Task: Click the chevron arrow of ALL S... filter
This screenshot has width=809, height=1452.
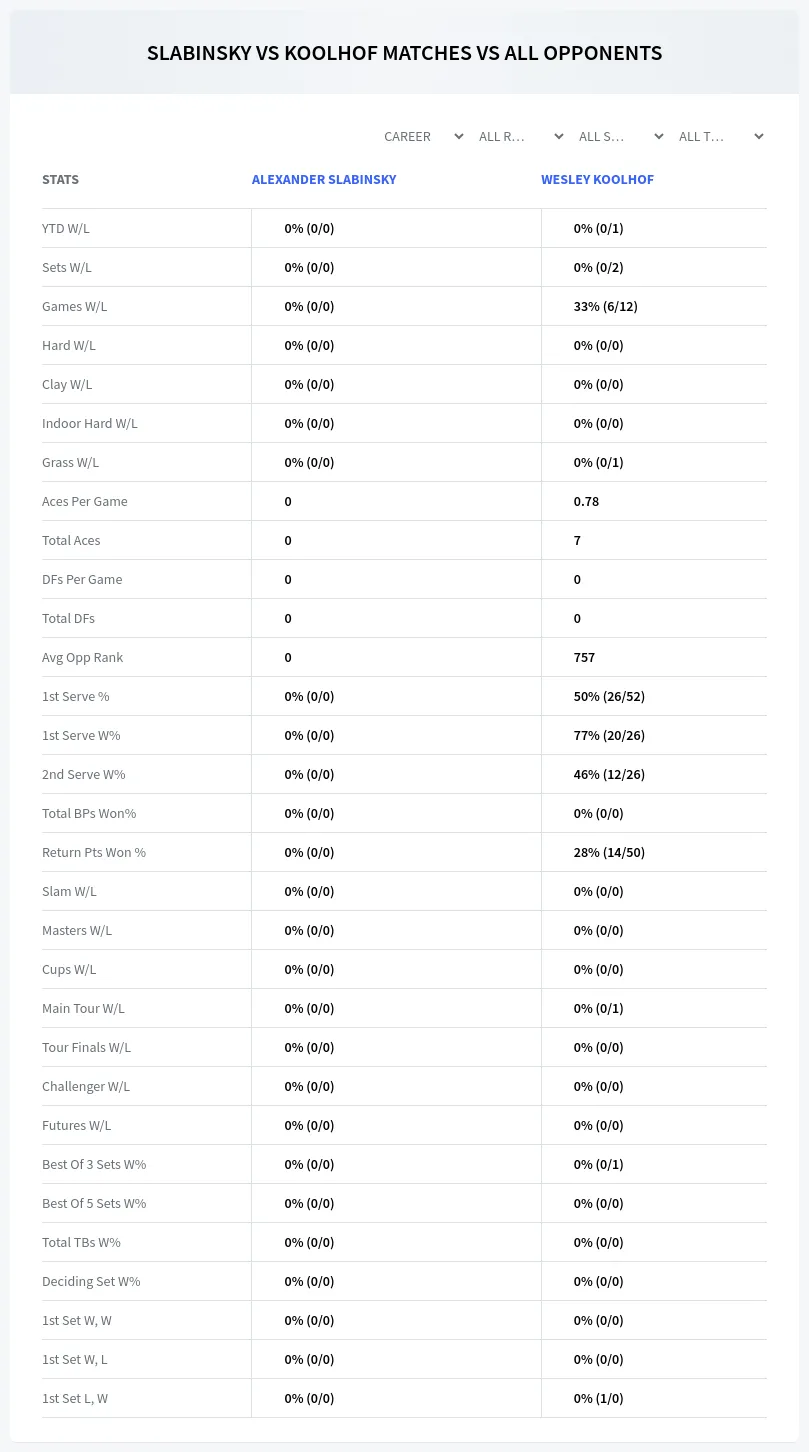Action: click(x=659, y=136)
